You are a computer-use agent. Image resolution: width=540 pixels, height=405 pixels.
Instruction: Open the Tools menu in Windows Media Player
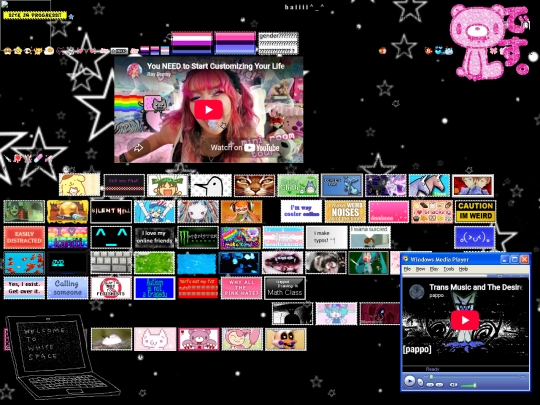click(448, 269)
